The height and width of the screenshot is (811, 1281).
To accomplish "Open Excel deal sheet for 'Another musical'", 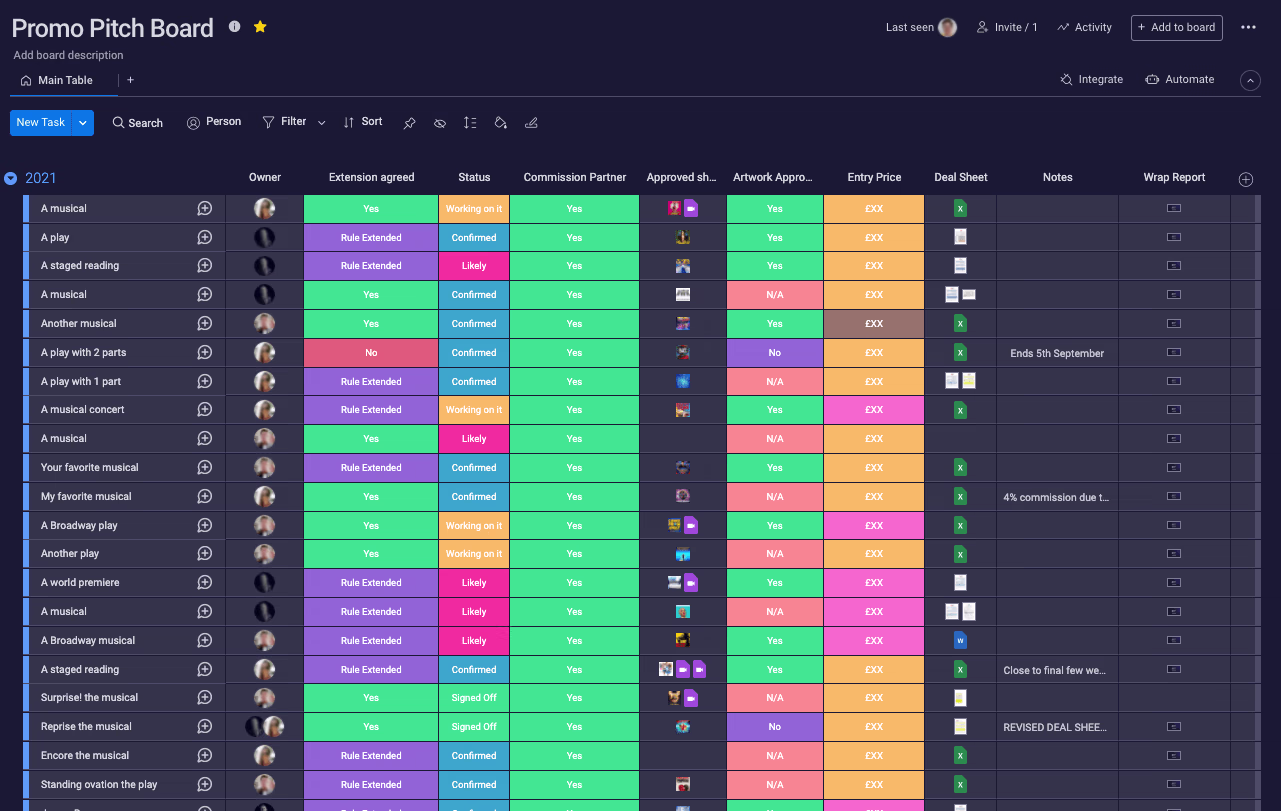I will point(960,324).
